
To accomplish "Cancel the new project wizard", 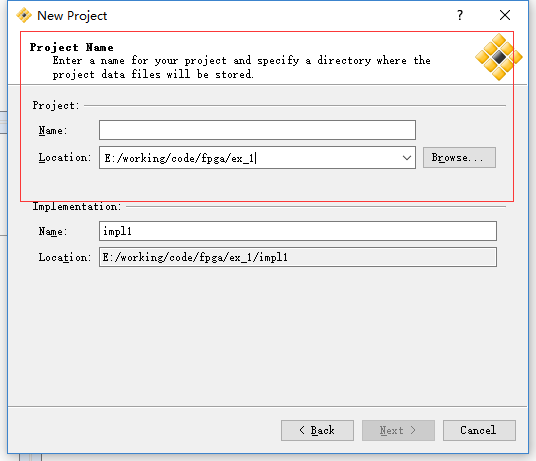I will (479, 430).
